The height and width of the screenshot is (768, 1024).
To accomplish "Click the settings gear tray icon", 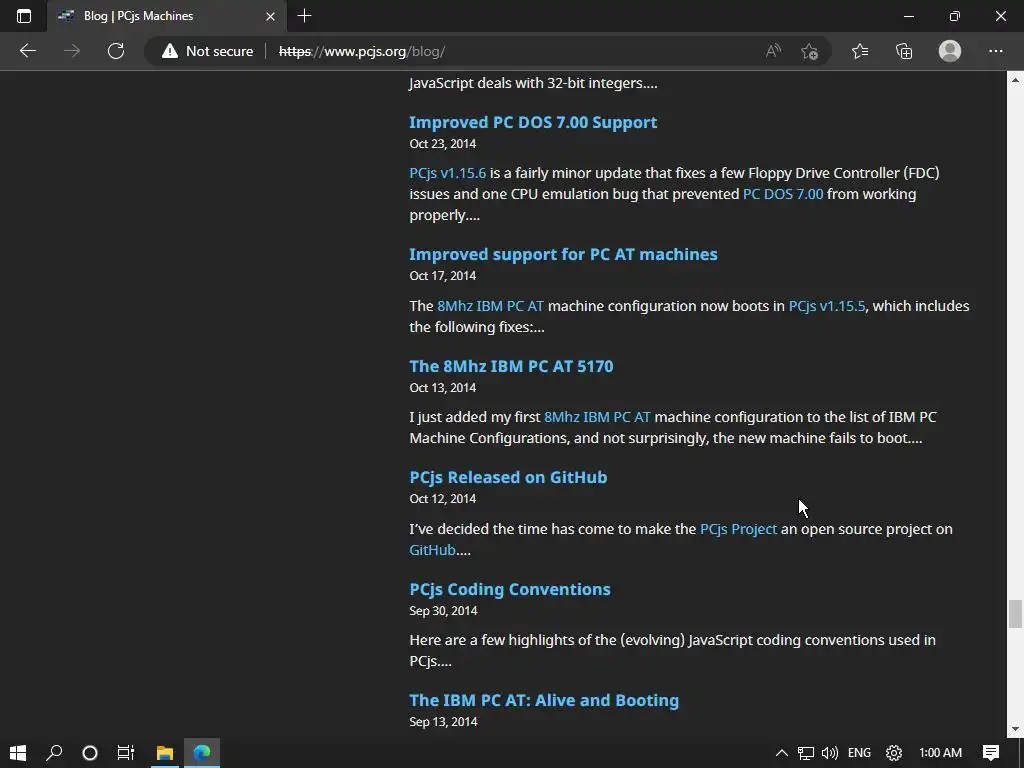I will 893,753.
